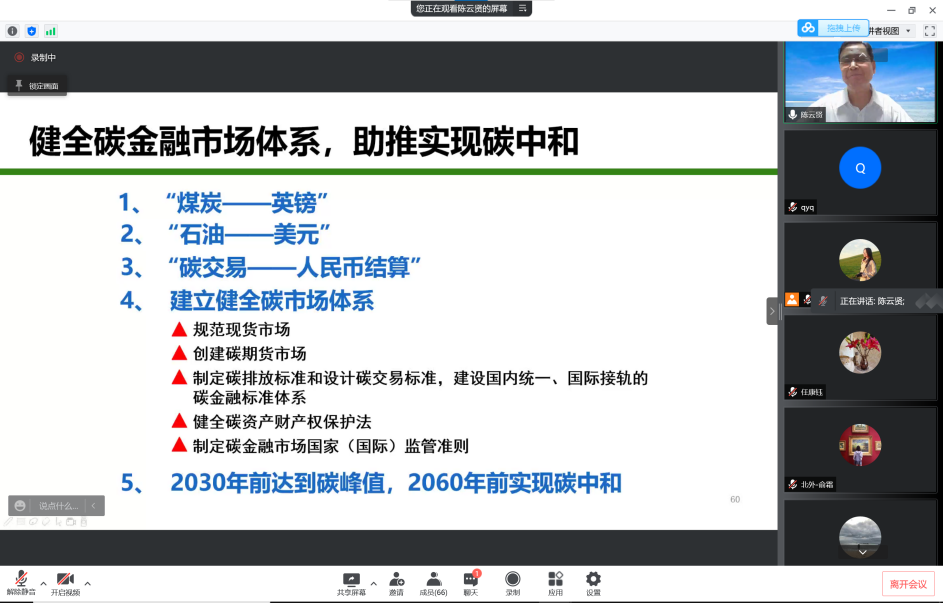Click the meeting info icon at top-left
943x603 pixels.
[x=13, y=31]
